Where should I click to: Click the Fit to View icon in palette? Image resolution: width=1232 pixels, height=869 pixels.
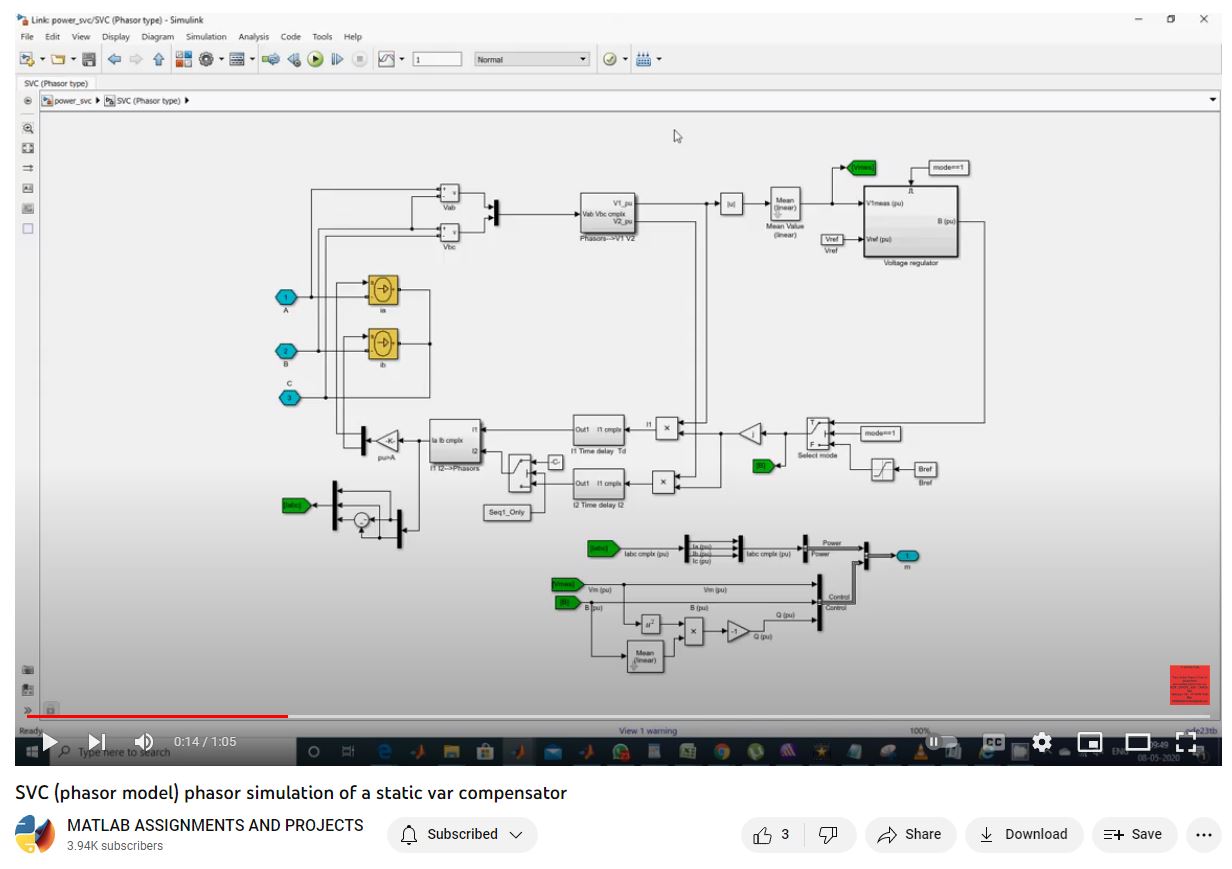[28, 148]
